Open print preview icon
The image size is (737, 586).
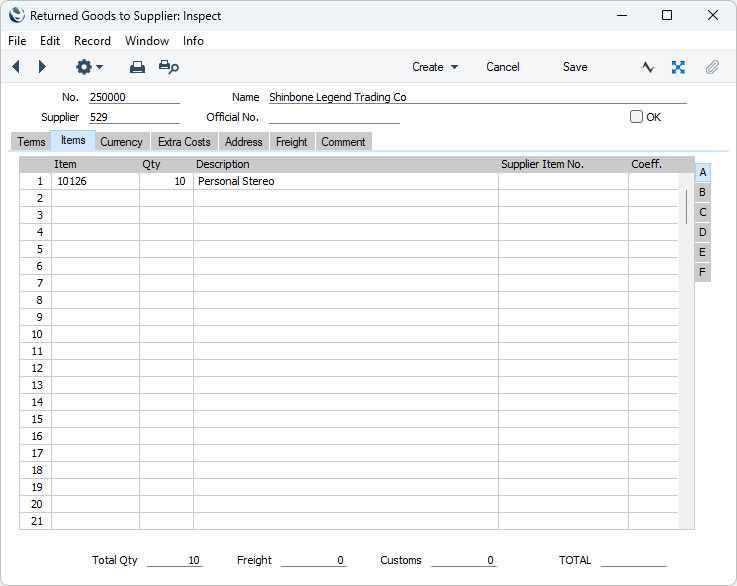169,67
